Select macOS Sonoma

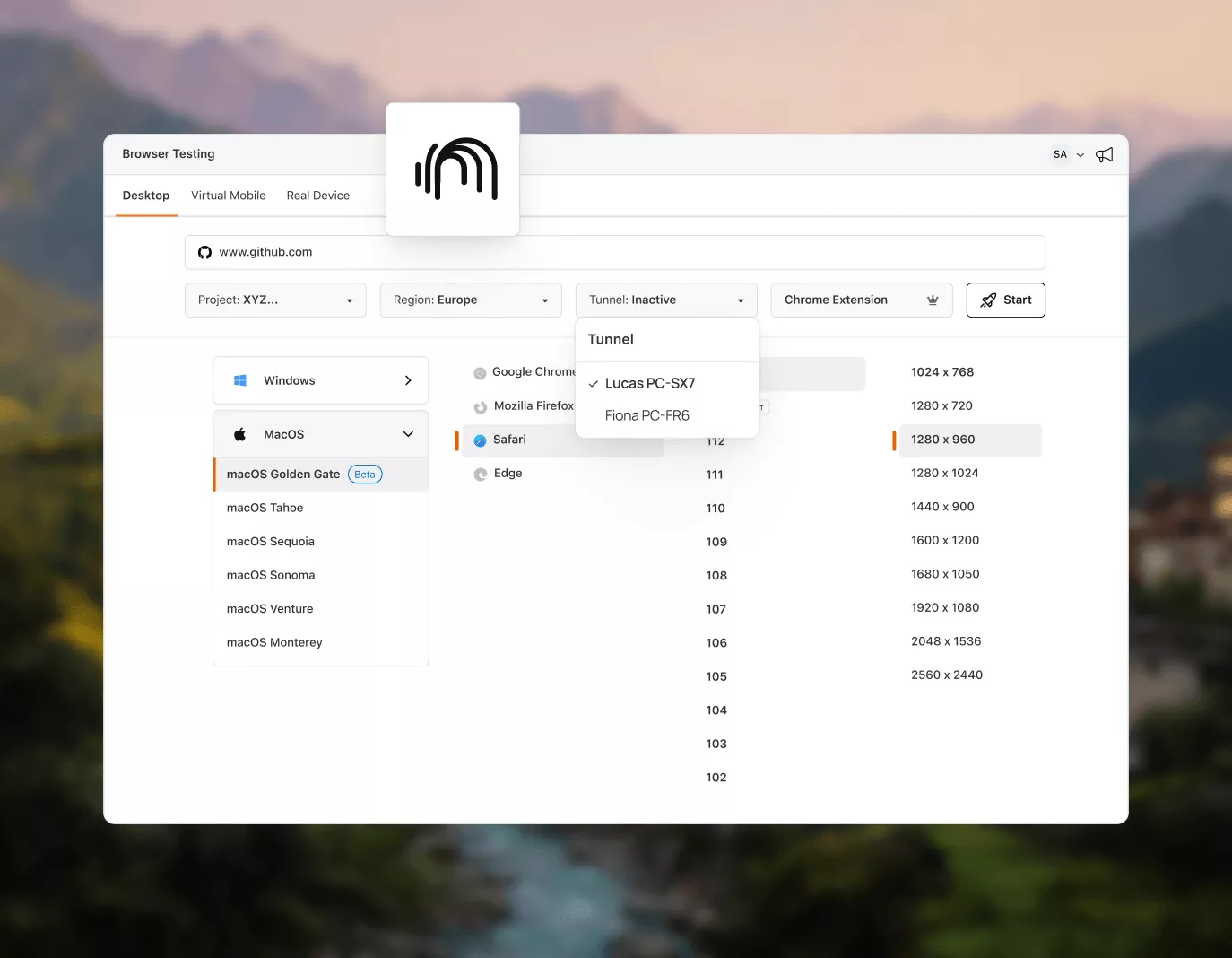click(271, 575)
